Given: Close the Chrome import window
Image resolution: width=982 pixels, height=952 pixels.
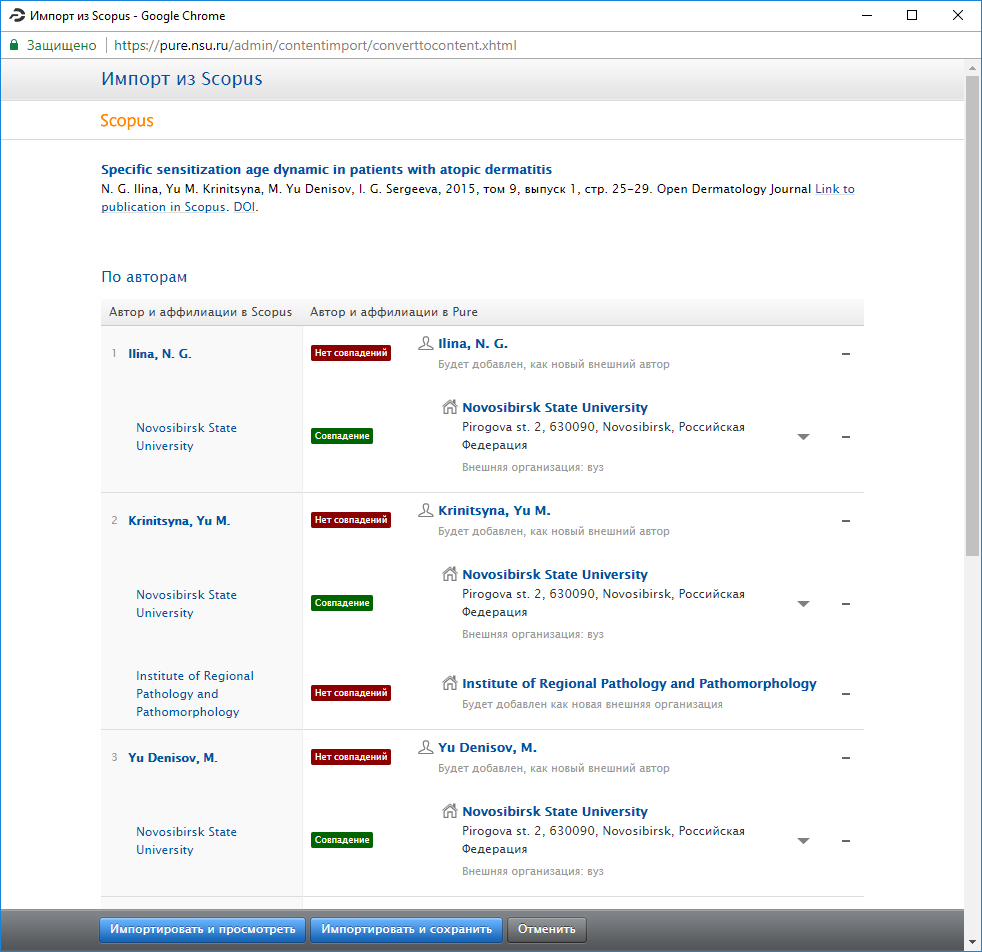Looking at the screenshot, I should (958, 16).
